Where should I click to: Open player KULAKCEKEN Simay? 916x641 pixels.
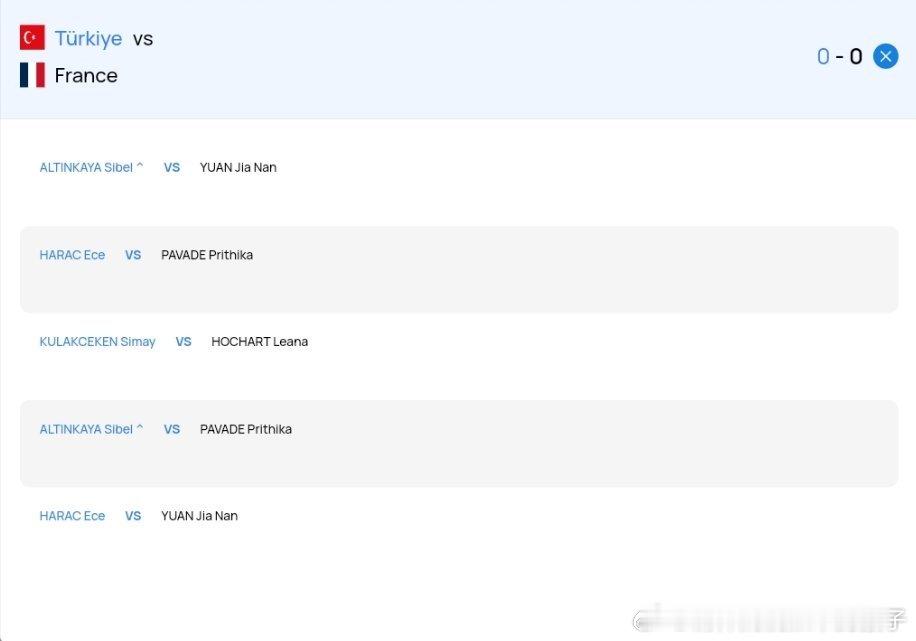click(x=97, y=342)
